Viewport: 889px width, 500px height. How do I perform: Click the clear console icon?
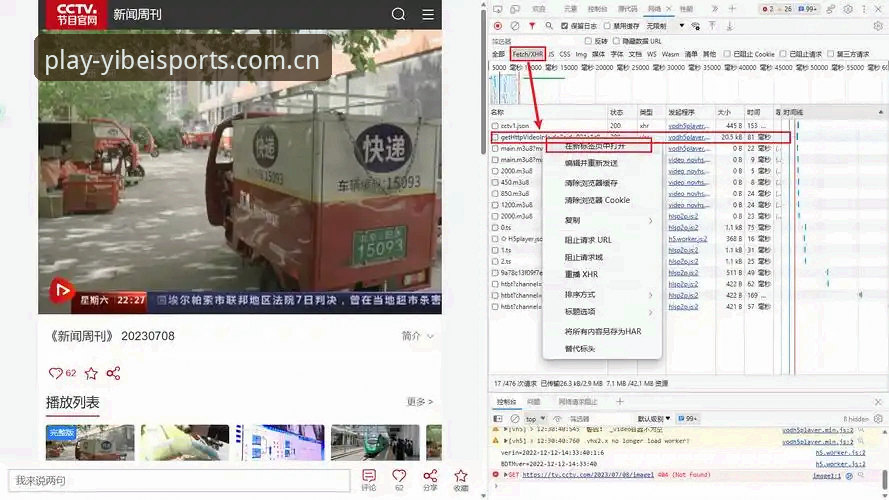point(515,418)
